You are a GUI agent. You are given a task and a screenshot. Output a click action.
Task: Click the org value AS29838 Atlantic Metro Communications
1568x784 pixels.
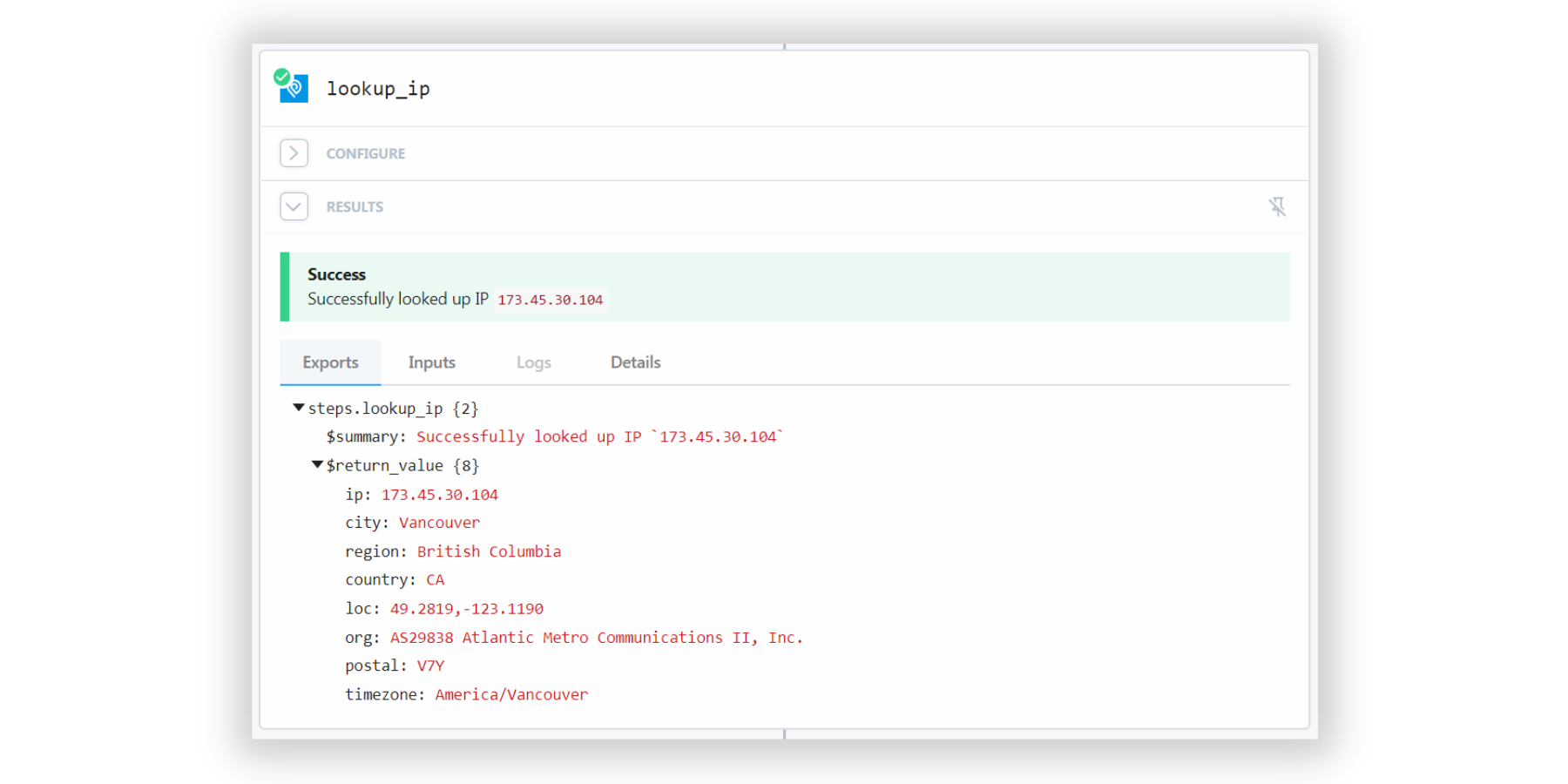[x=597, y=638]
